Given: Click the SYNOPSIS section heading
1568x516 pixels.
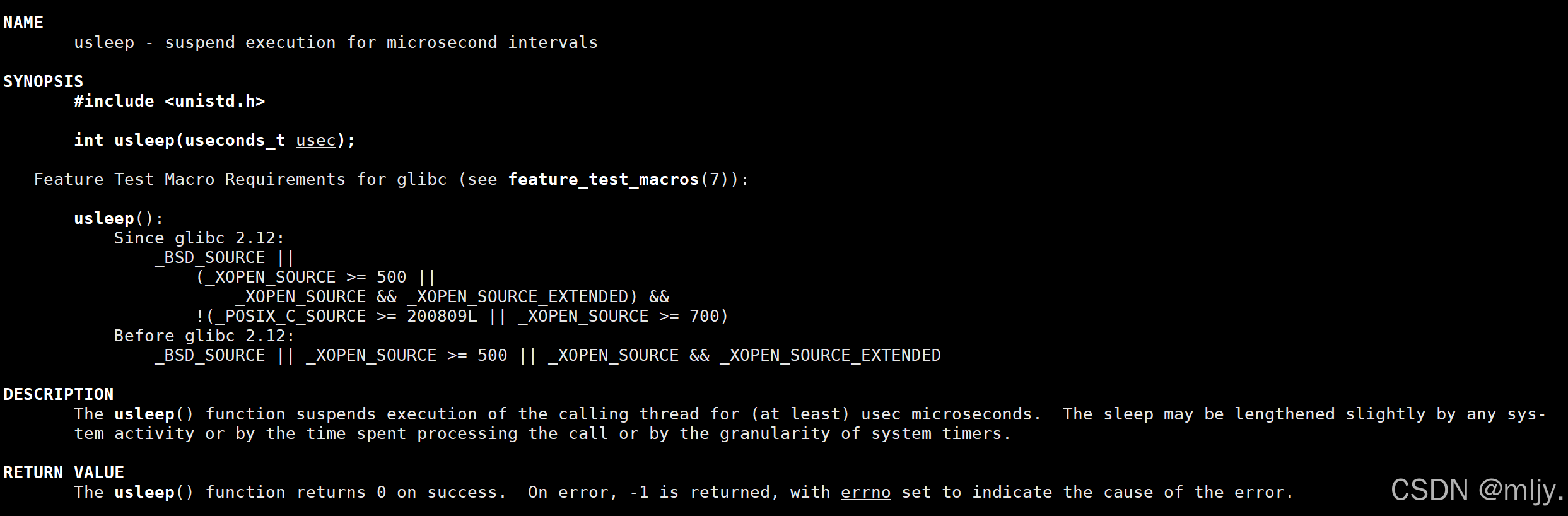Looking at the screenshot, I should (44, 81).
